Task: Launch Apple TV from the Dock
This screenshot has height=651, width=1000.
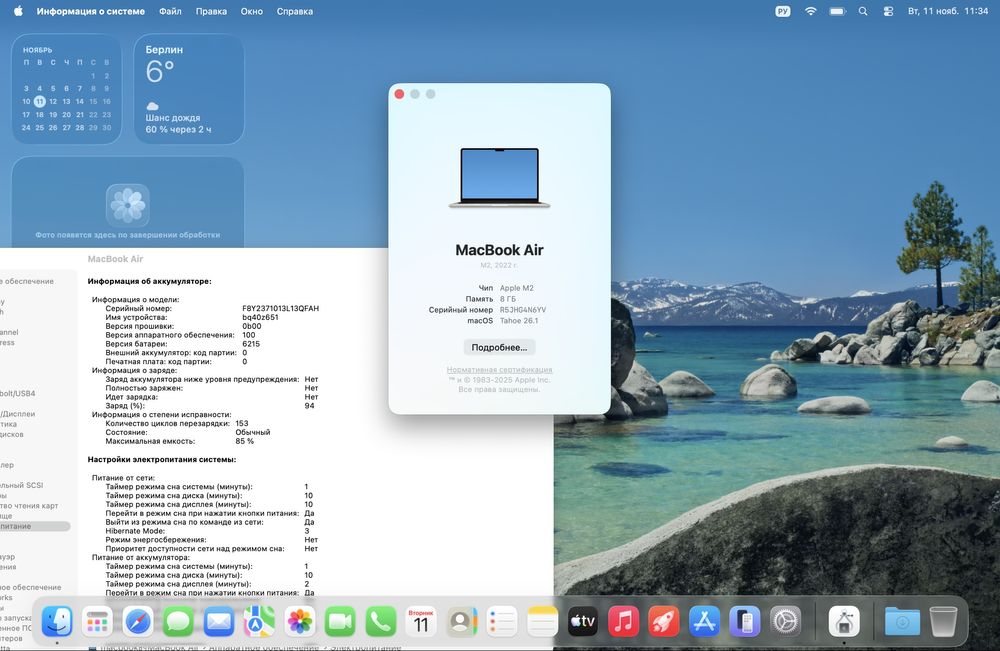Action: [583, 621]
